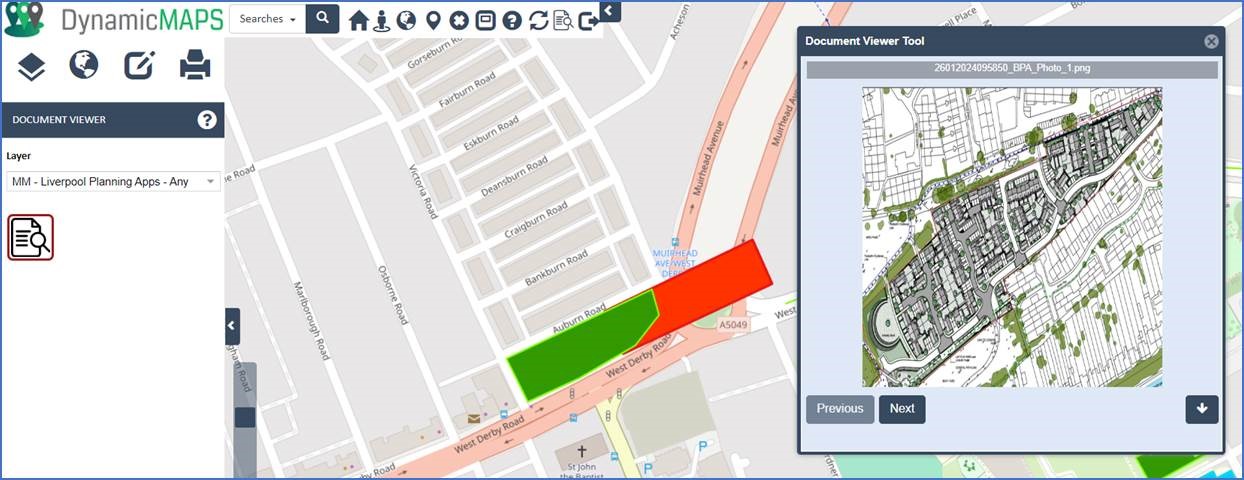Click the file name 26012024095850_BPA_Photo_1.png

pos(1012,70)
